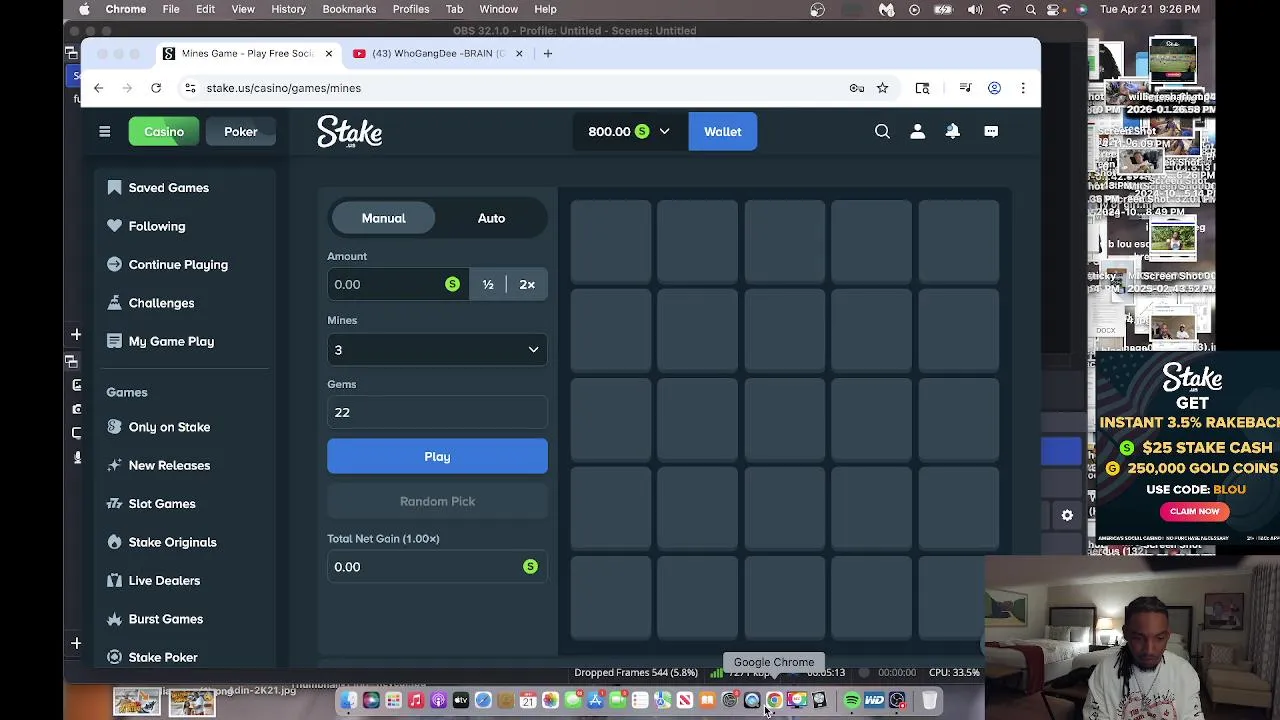Click the Total Net Gain field
The width and height of the screenshot is (1280, 720).
click(437, 567)
